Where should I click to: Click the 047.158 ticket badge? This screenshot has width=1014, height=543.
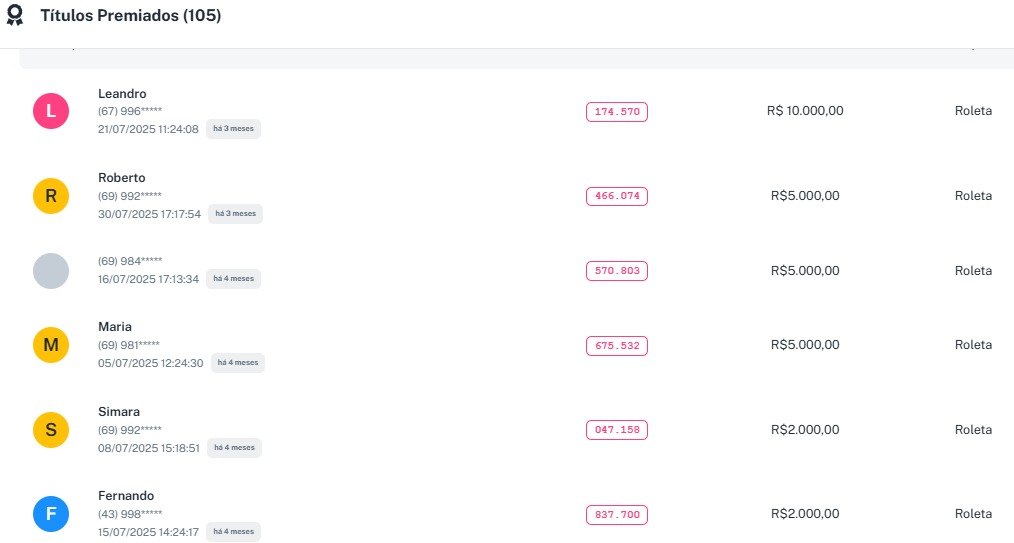point(617,430)
